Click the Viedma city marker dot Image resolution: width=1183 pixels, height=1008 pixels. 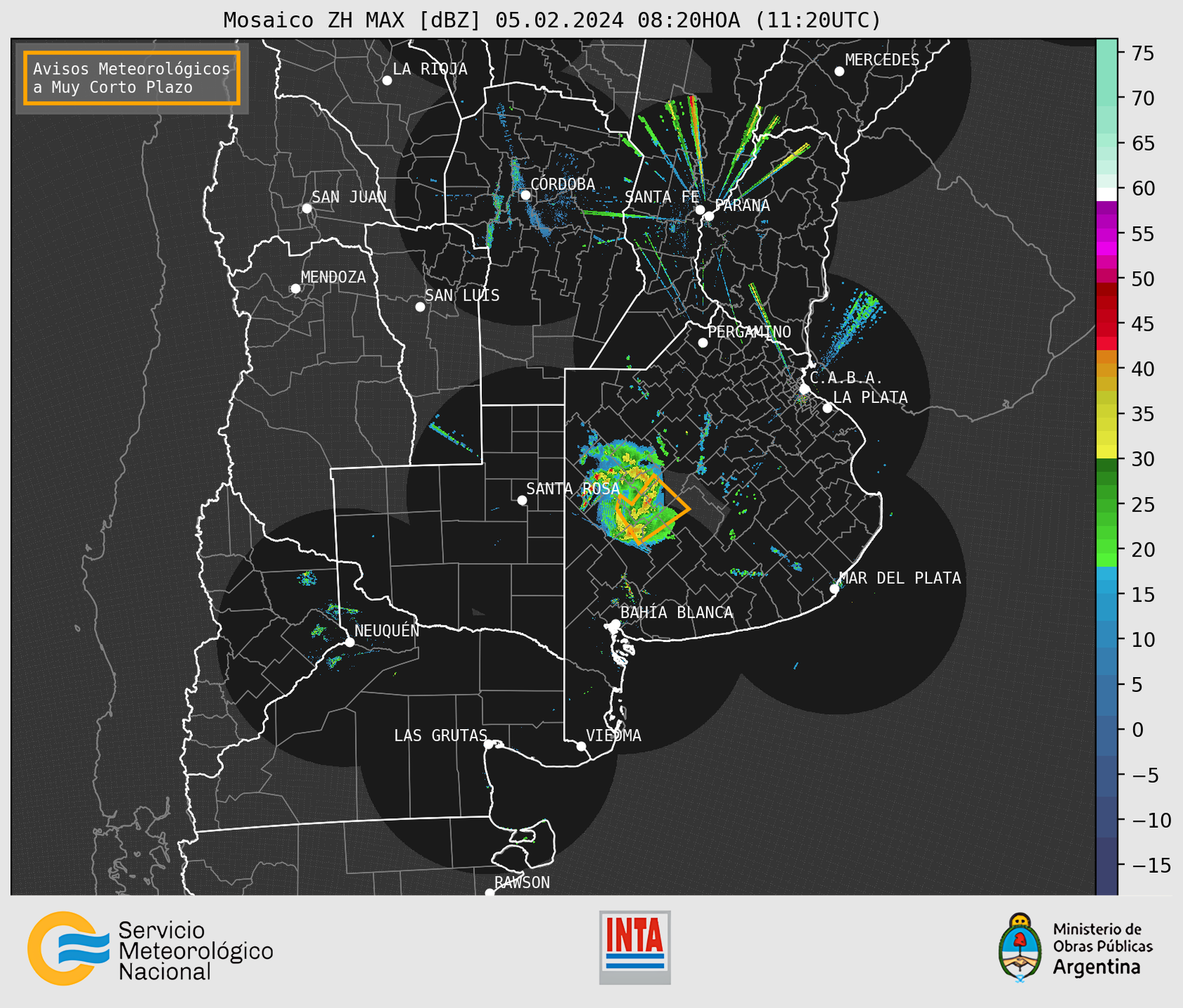[581, 747]
